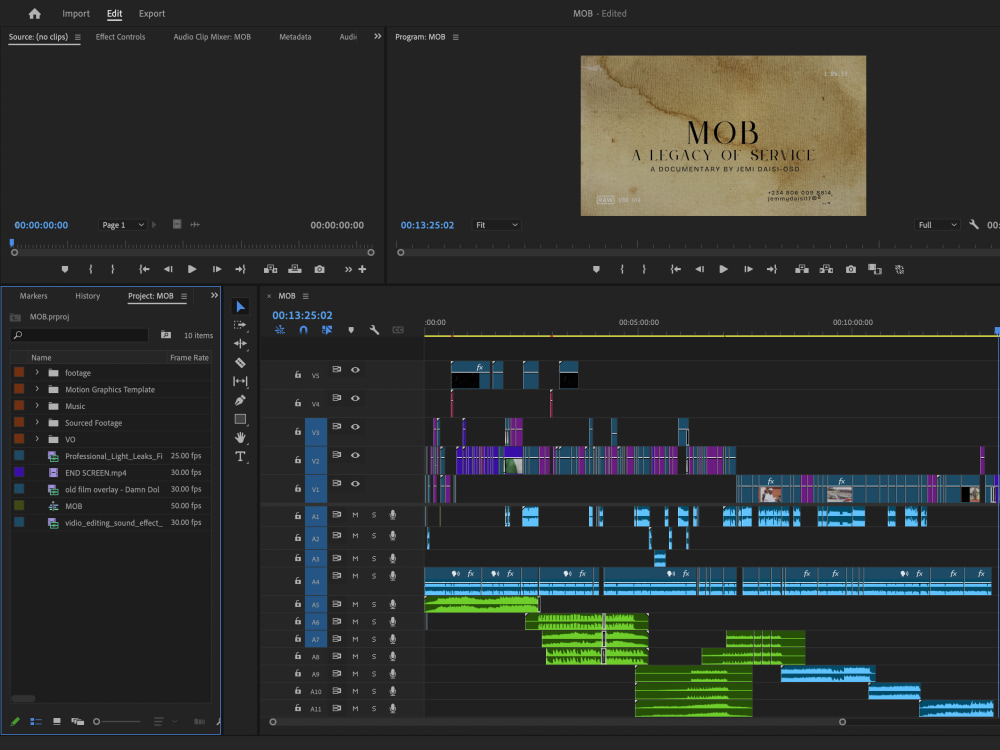Play the Source monitor
Viewport: 1000px width, 750px height.
pyautogui.click(x=192, y=270)
